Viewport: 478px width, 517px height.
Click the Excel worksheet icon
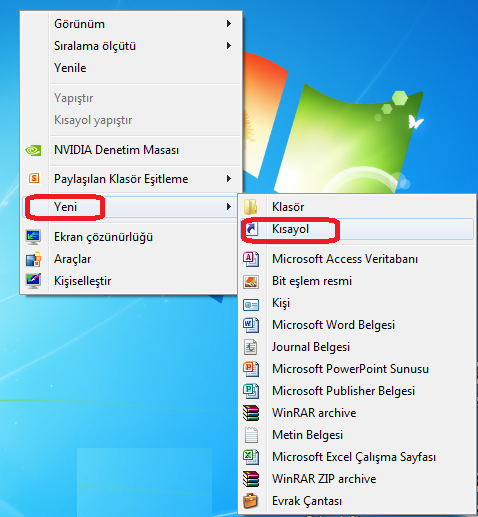pos(251,457)
